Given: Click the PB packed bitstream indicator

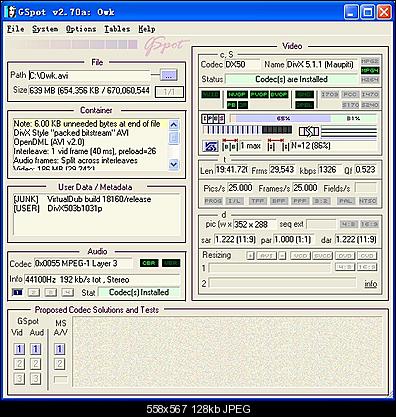Looking at the screenshot, I should (232, 105).
